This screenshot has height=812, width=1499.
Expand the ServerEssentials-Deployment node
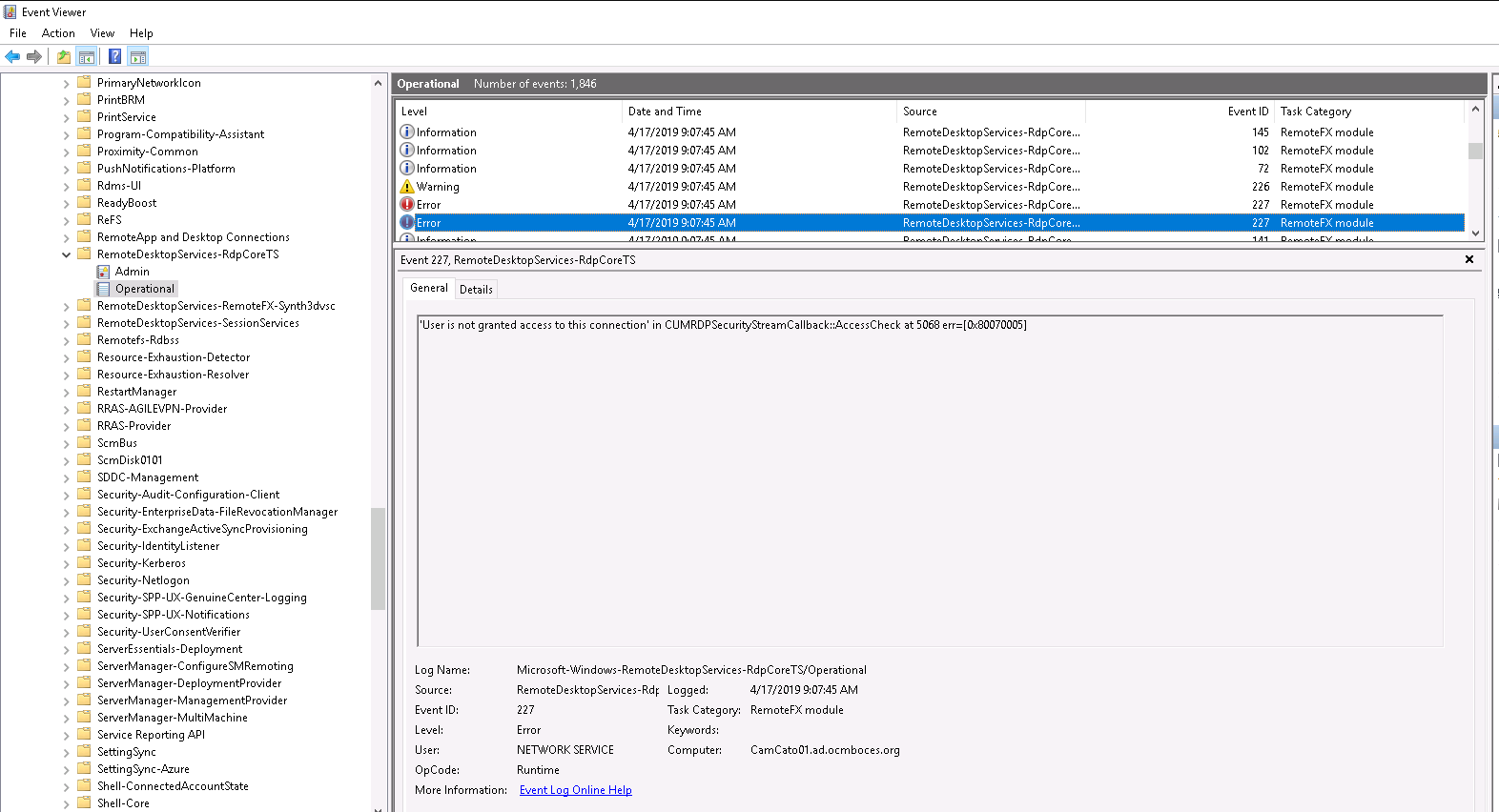(x=66, y=649)
